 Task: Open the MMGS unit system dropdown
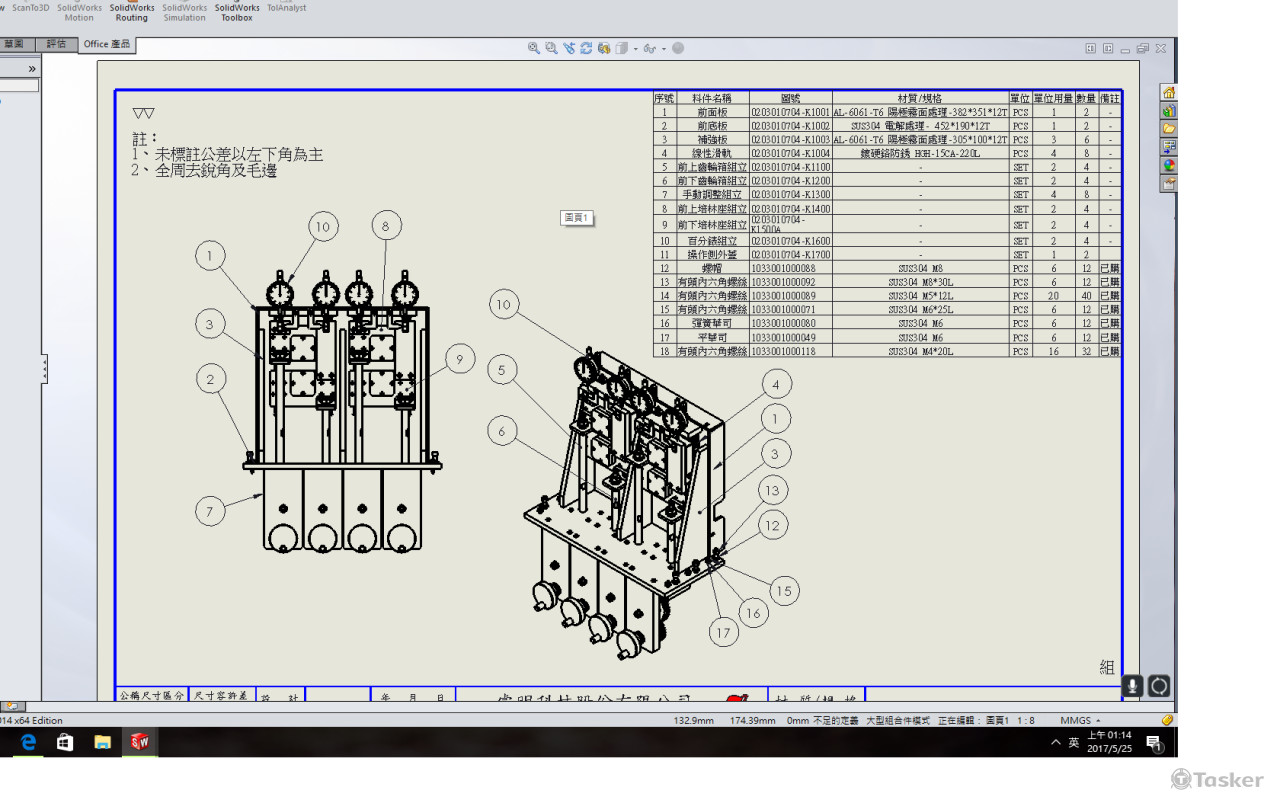[x=1081, y=720]
